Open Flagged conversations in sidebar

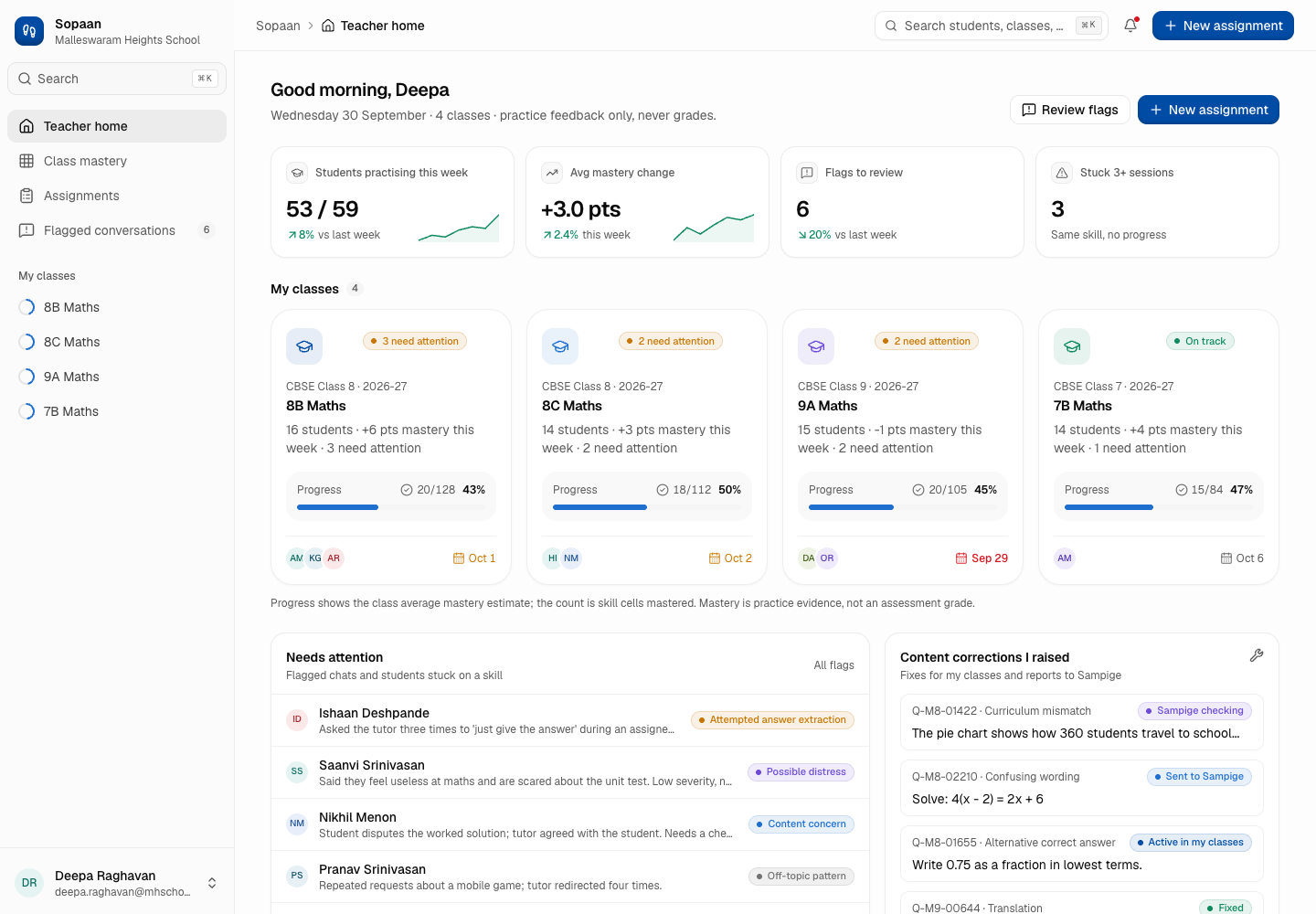(x=117, y=230)
